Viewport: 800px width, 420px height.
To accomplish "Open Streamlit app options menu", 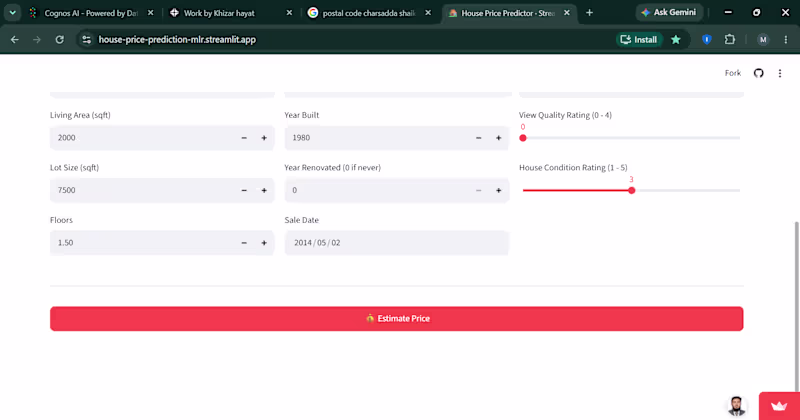I will (780, 73).
